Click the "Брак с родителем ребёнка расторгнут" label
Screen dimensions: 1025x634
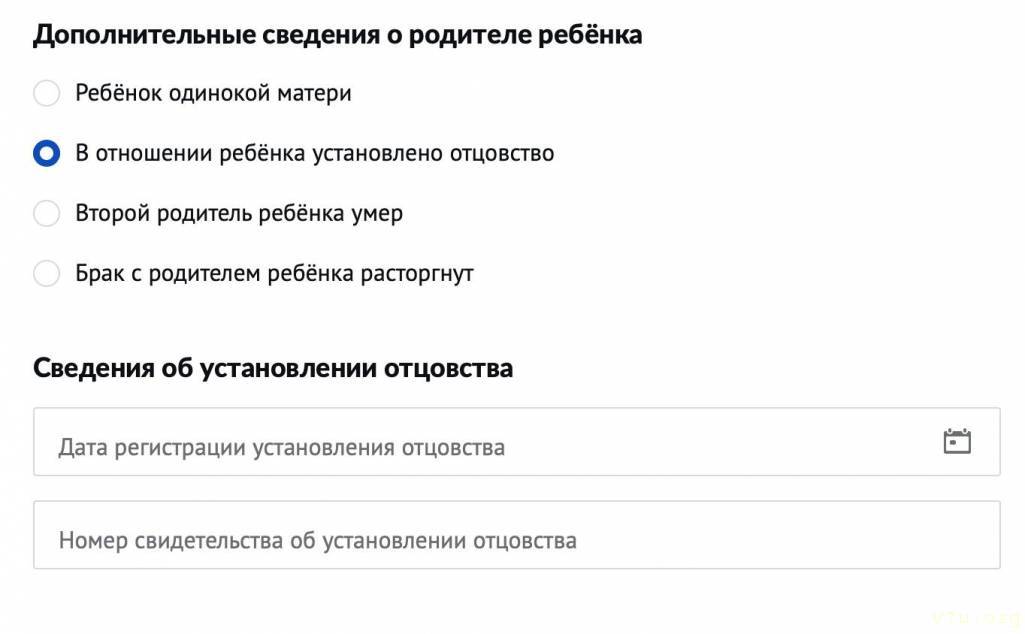click(x=274, y=274)
